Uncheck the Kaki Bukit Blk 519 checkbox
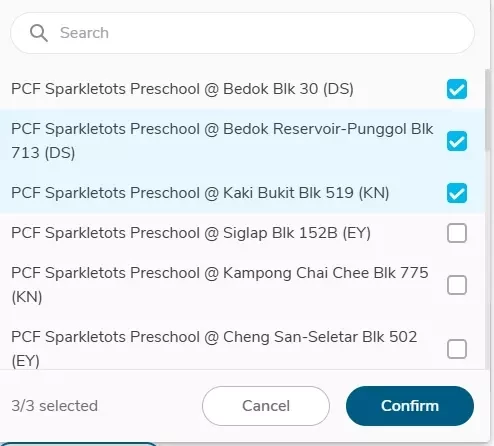The image size is (494, 446). coord(457,193)
